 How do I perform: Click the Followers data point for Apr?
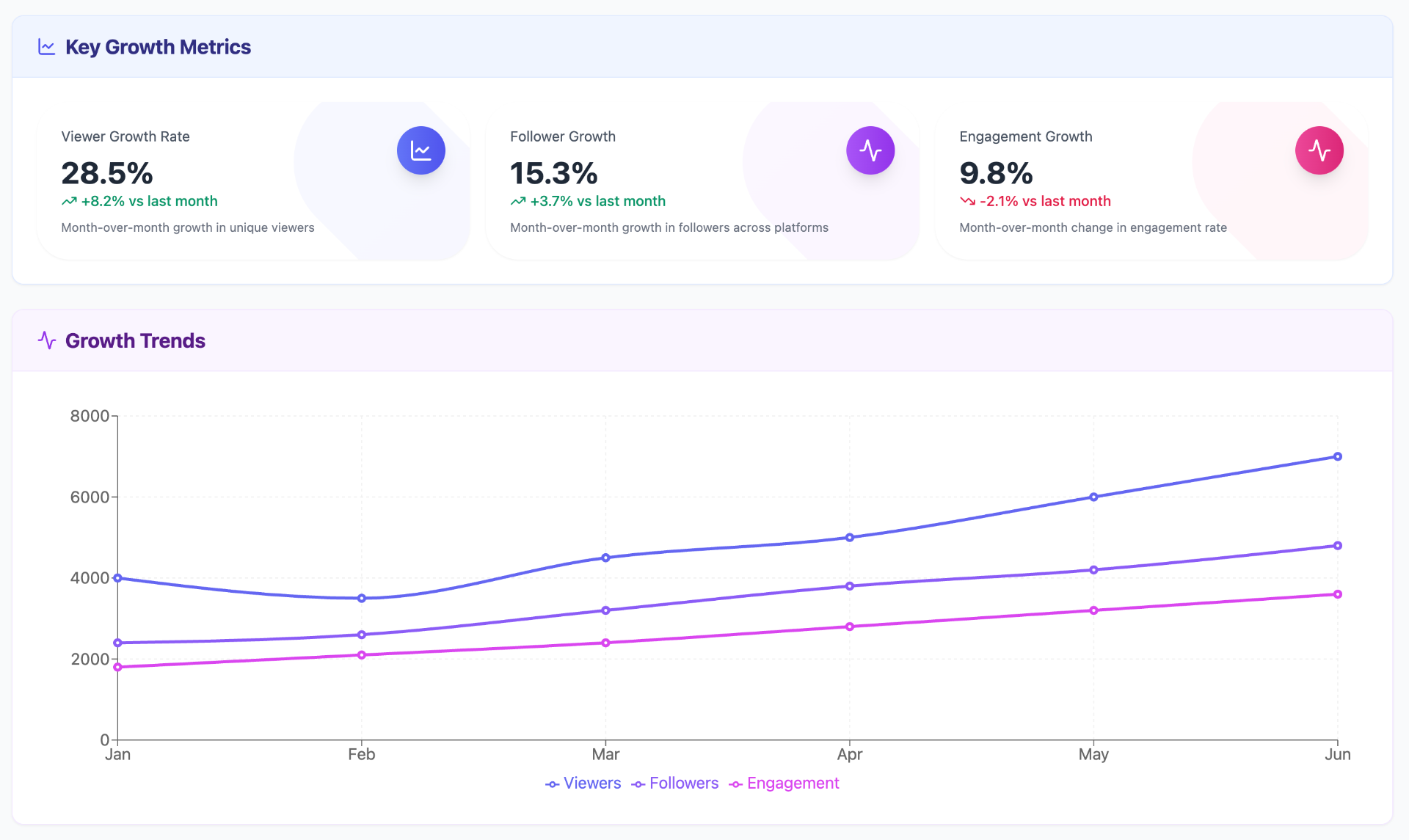849,586
